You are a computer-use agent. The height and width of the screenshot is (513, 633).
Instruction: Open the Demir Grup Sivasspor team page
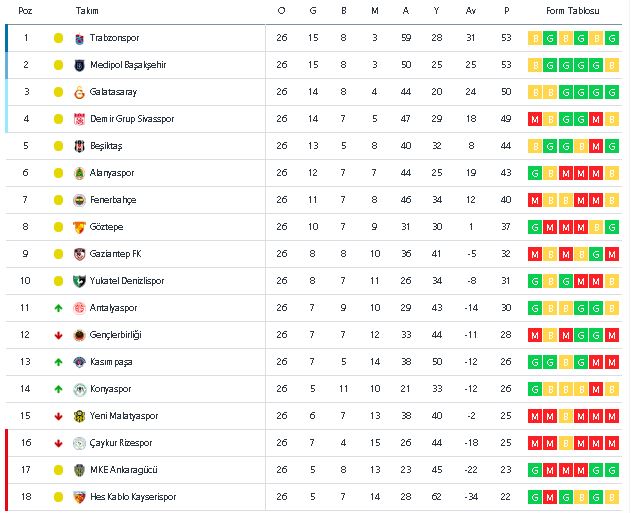pos(131,119)
